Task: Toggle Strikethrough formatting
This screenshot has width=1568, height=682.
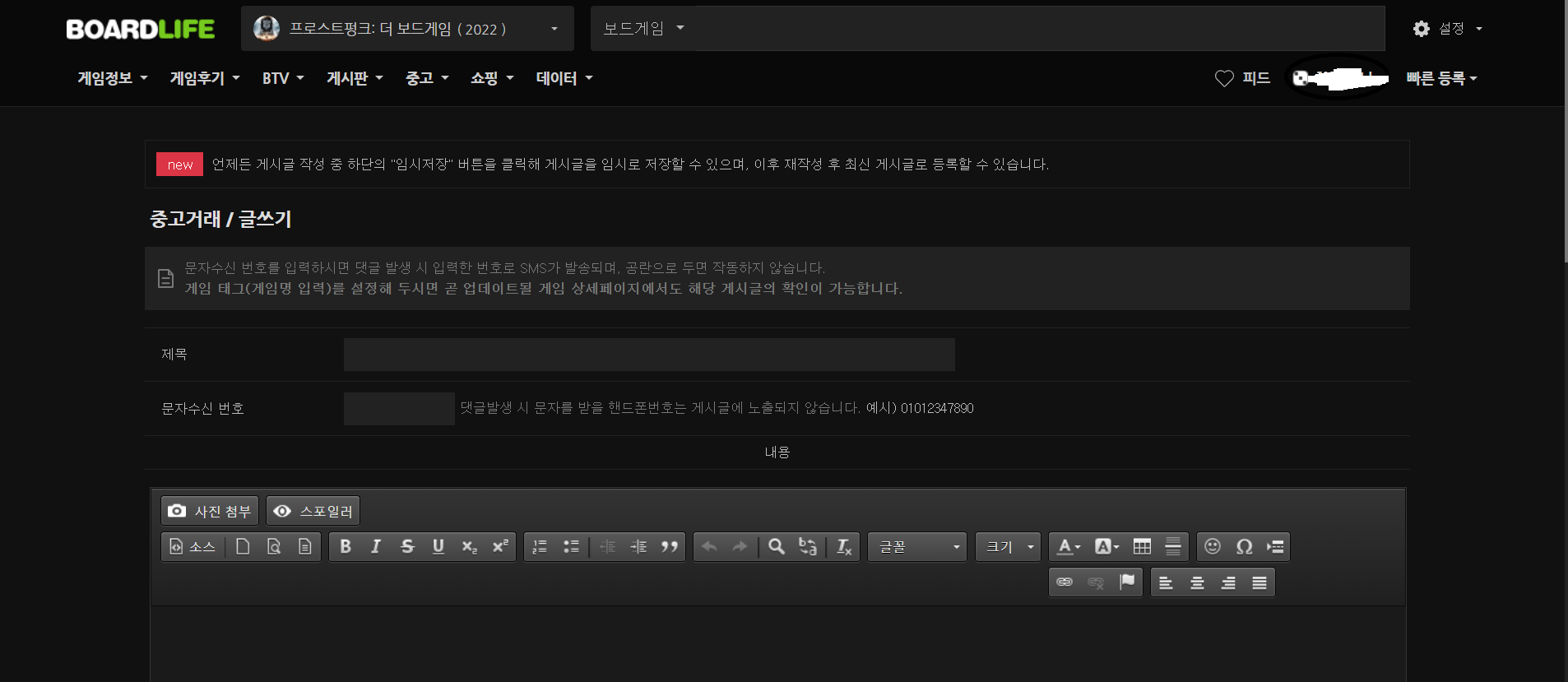Action: (407, 546)
